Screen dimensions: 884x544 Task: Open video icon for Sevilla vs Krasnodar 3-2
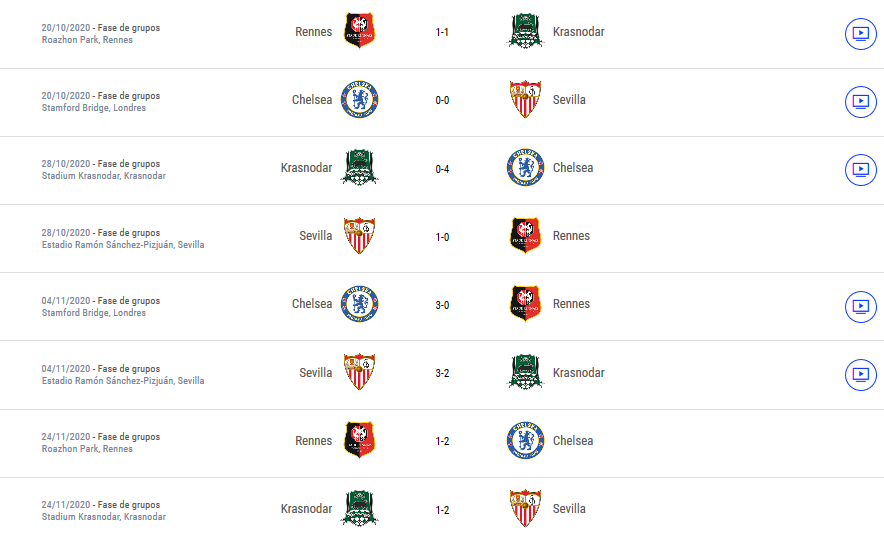pos(860,375)
